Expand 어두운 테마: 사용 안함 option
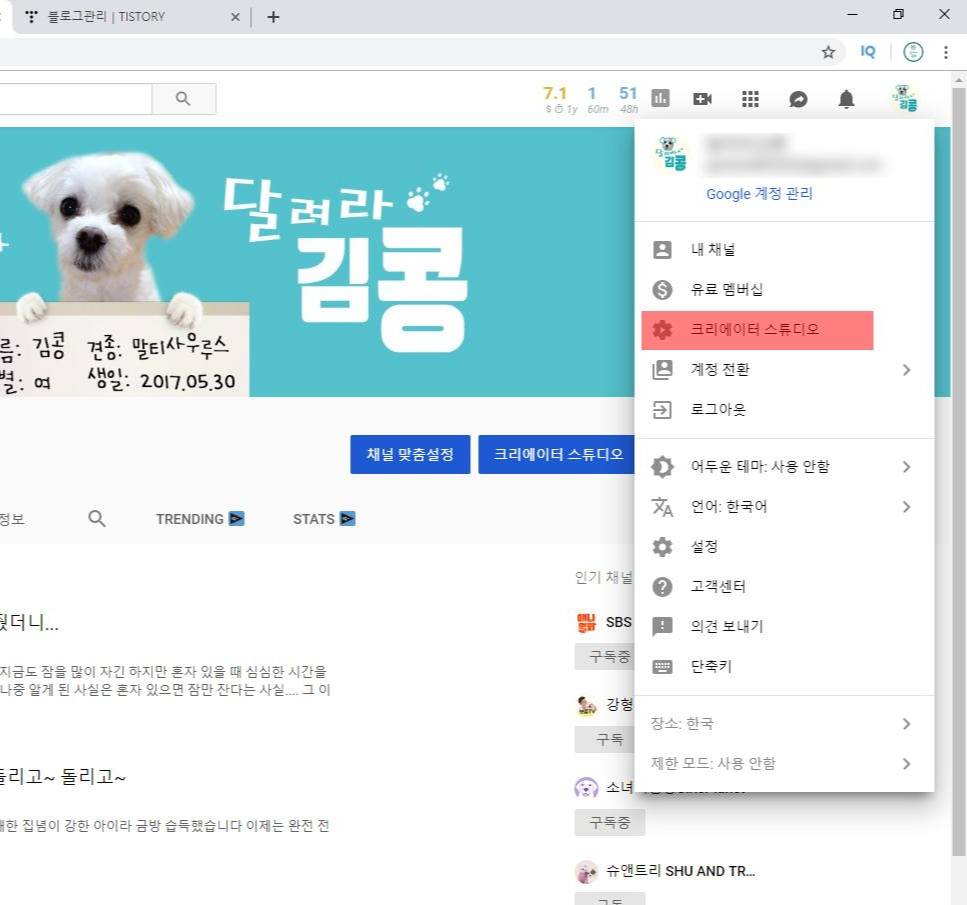This screenshot has width=967, height=905. 784,466
